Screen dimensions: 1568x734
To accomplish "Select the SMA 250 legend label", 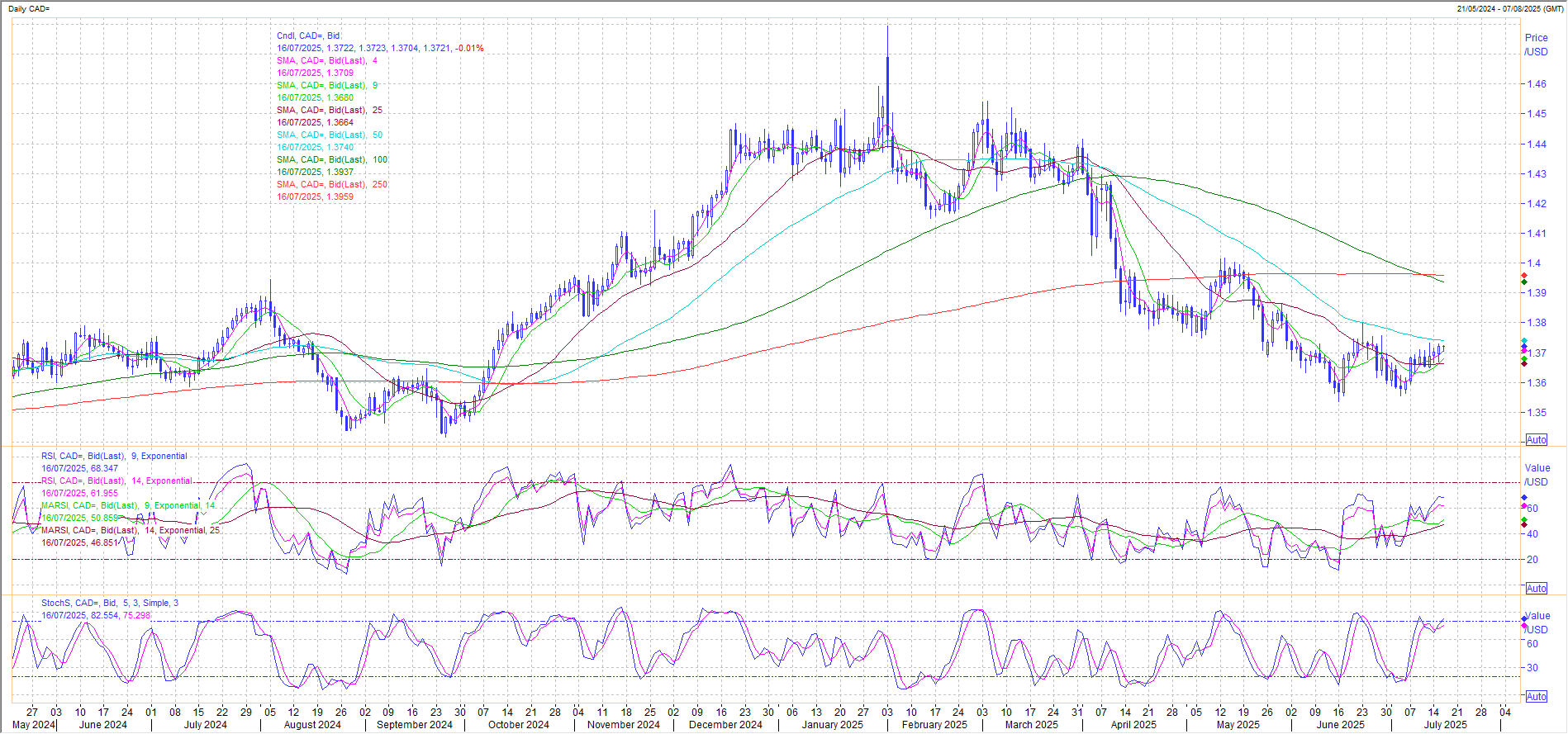I will click(x=332, y=184).
